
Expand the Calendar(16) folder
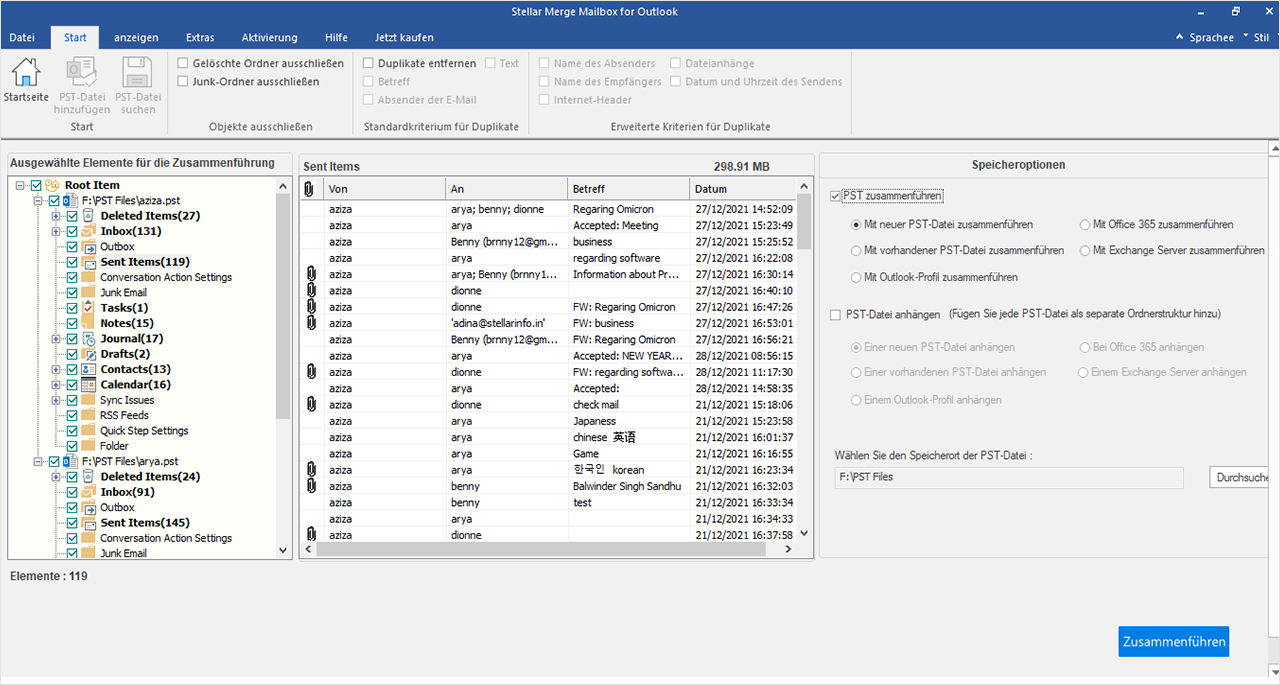[x=56, y=385]
